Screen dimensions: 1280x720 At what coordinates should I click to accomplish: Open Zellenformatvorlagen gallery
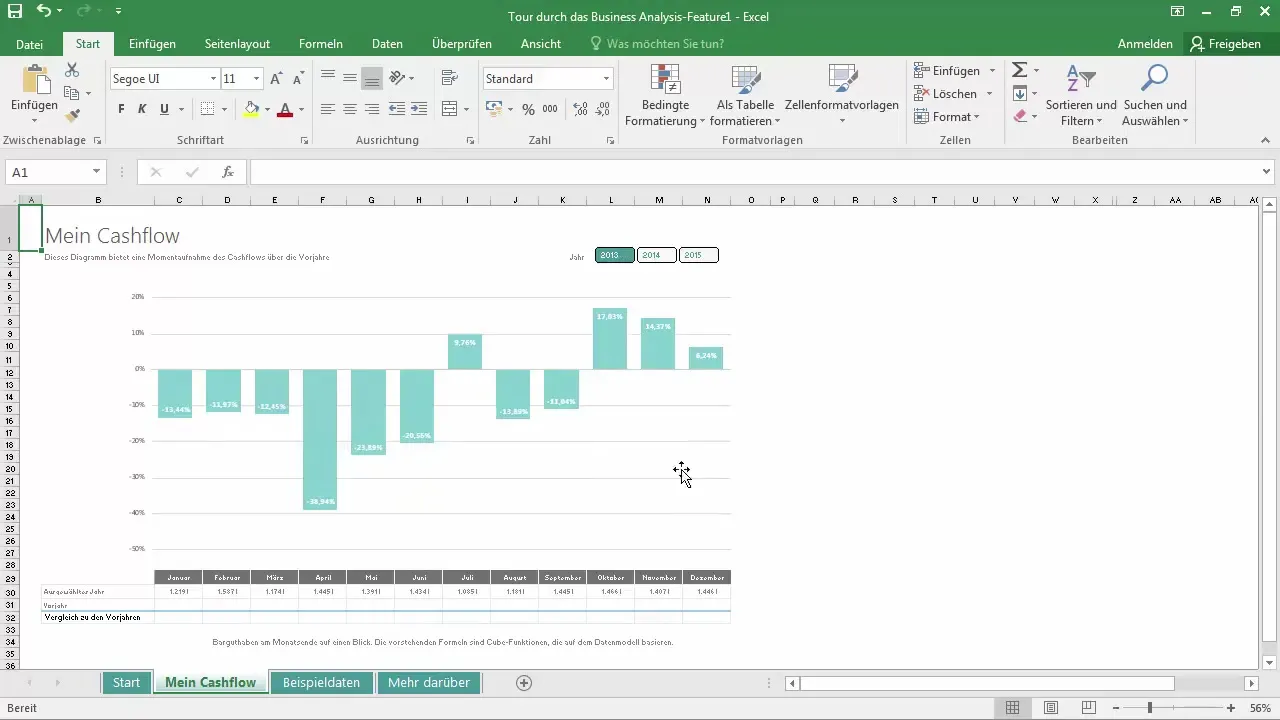842,96
